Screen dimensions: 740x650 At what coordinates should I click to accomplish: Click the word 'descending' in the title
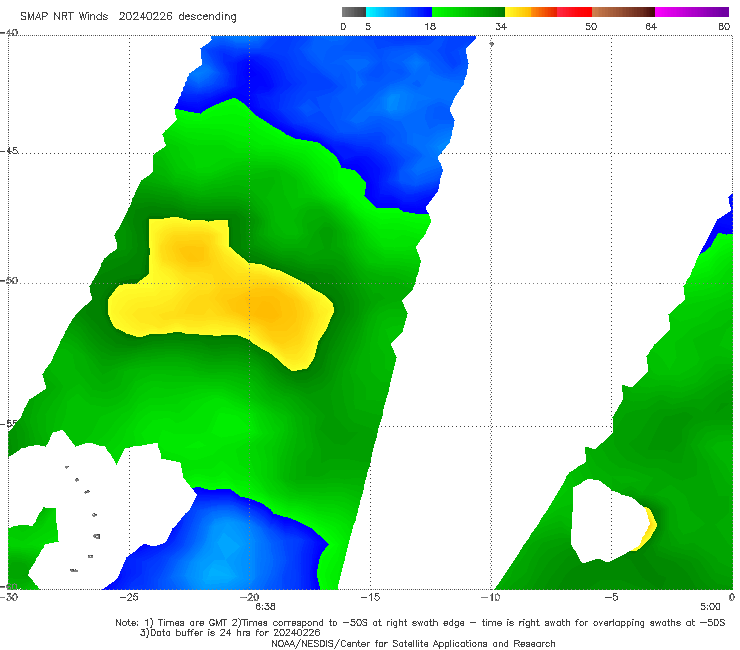(207, 17)
